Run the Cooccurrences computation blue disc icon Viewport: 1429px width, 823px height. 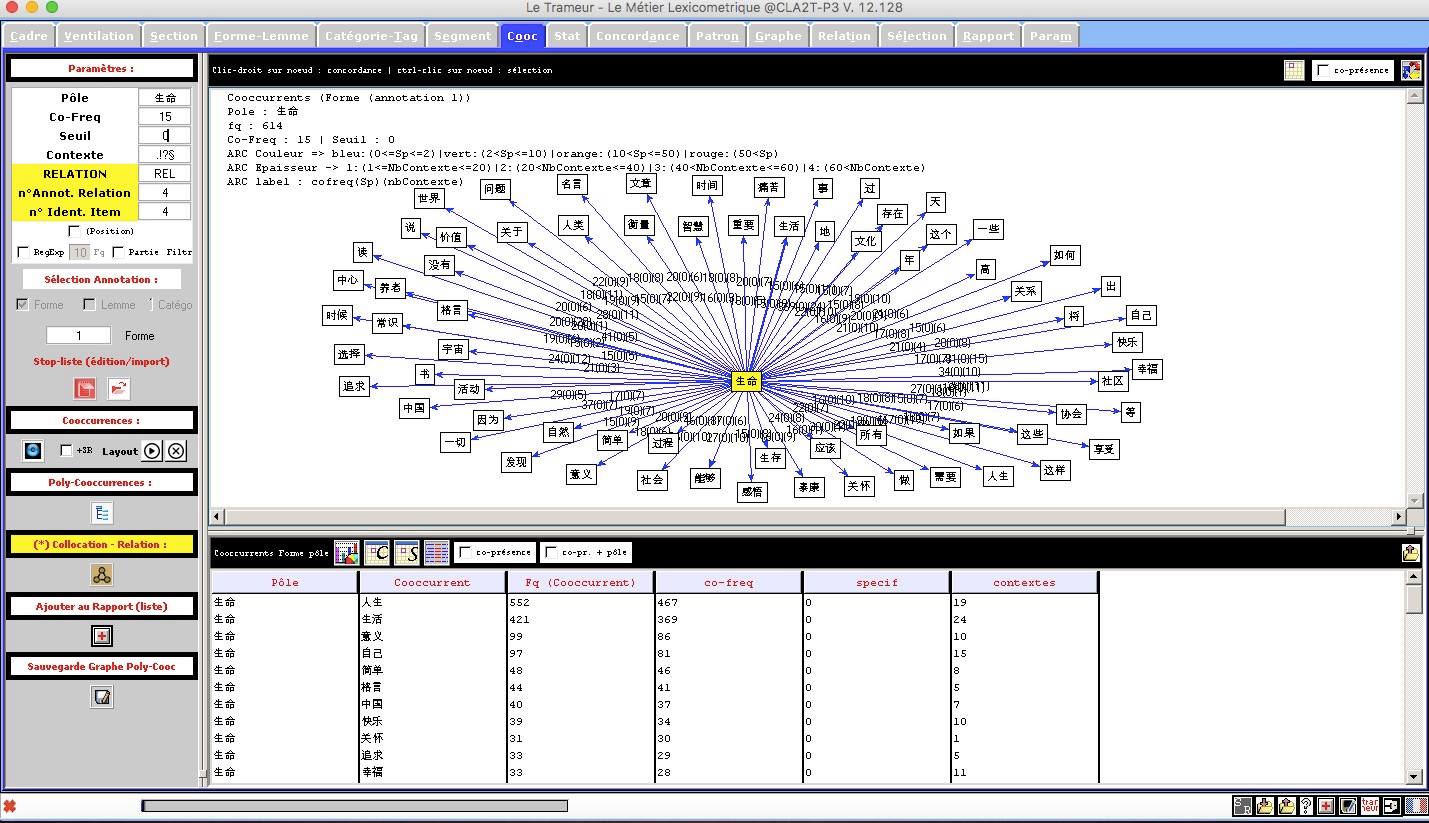coord(33,451)
